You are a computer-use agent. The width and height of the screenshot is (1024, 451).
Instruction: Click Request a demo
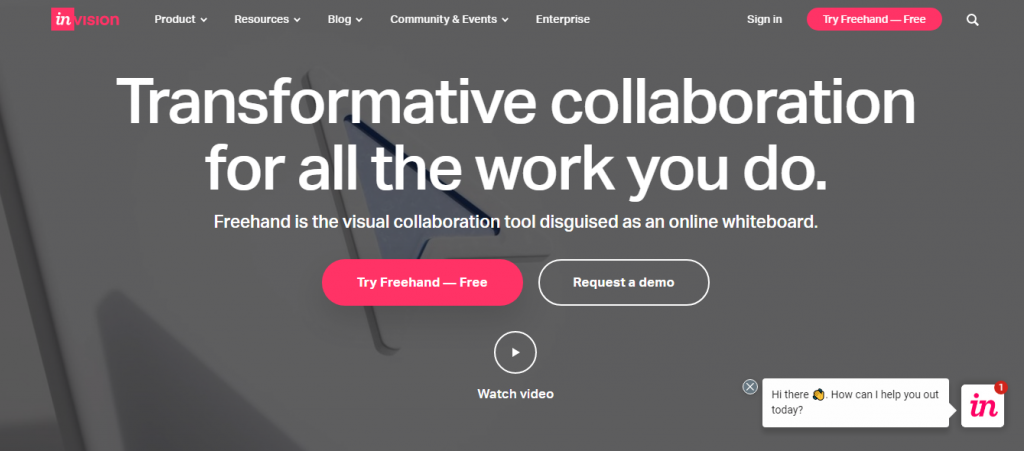point(624,283)
